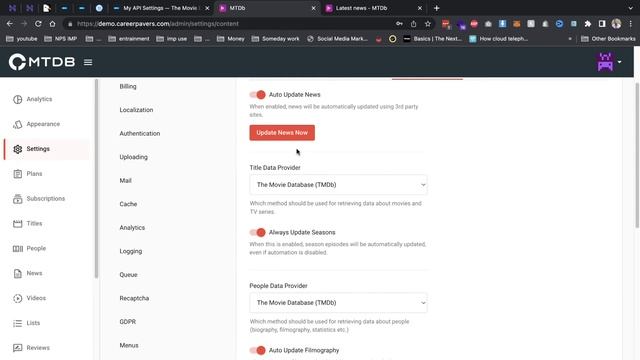
Task: Click the Update News Now button
Action: coord(282,133)
